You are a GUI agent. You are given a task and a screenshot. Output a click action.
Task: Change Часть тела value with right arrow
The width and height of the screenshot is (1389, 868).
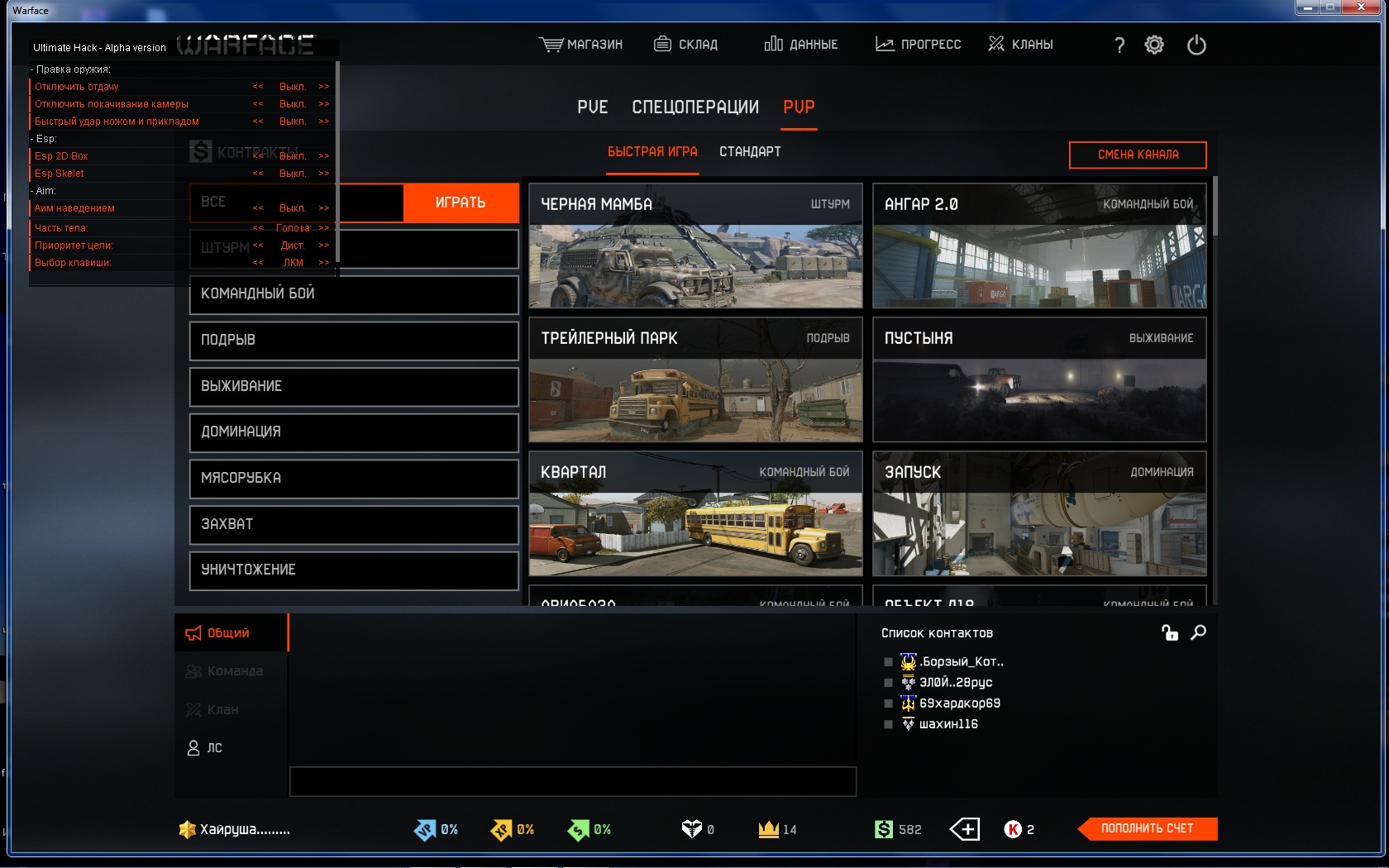(324, 228)
